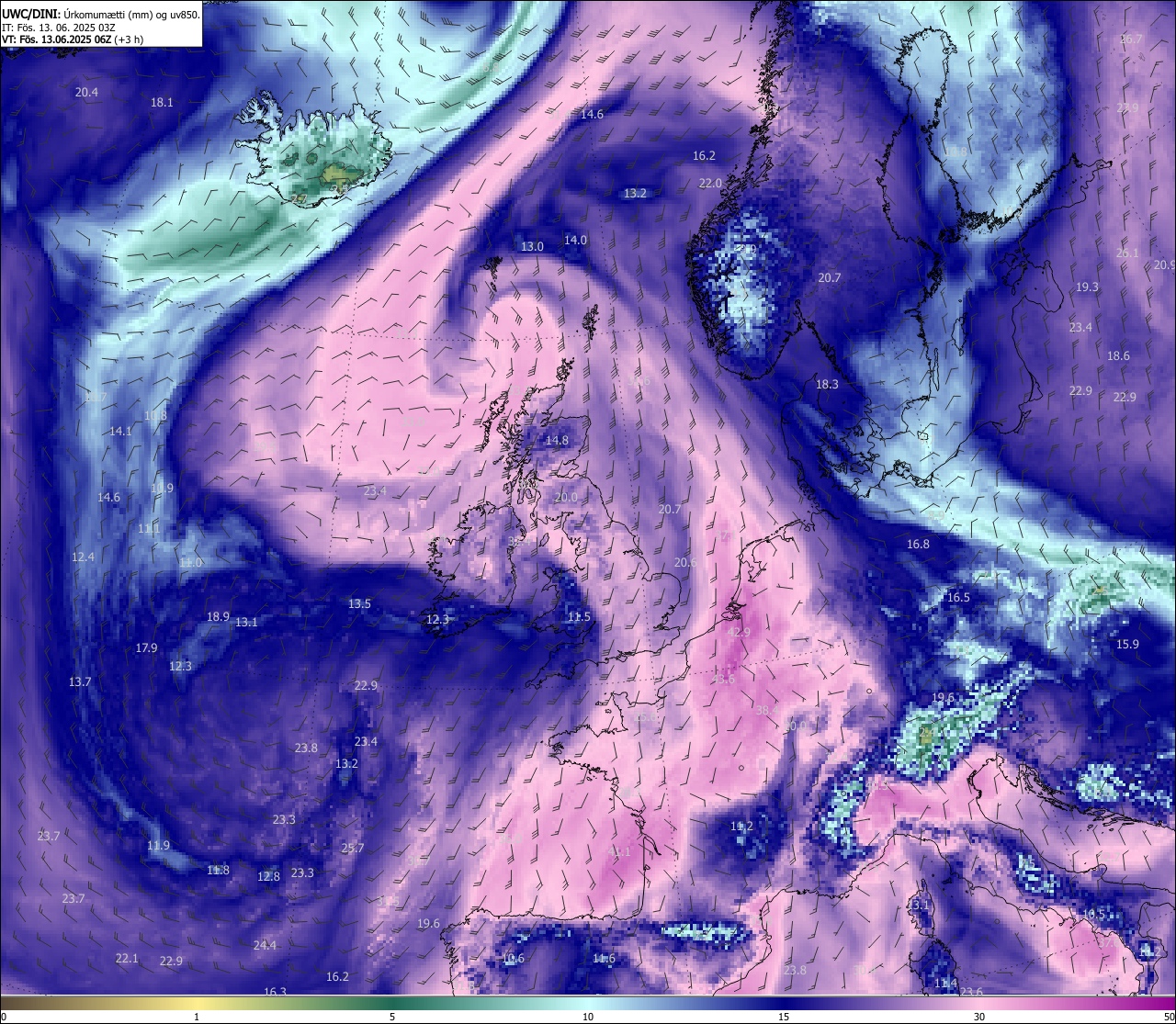Click the 1 tick on color scale

click(x=197, y=1017)
